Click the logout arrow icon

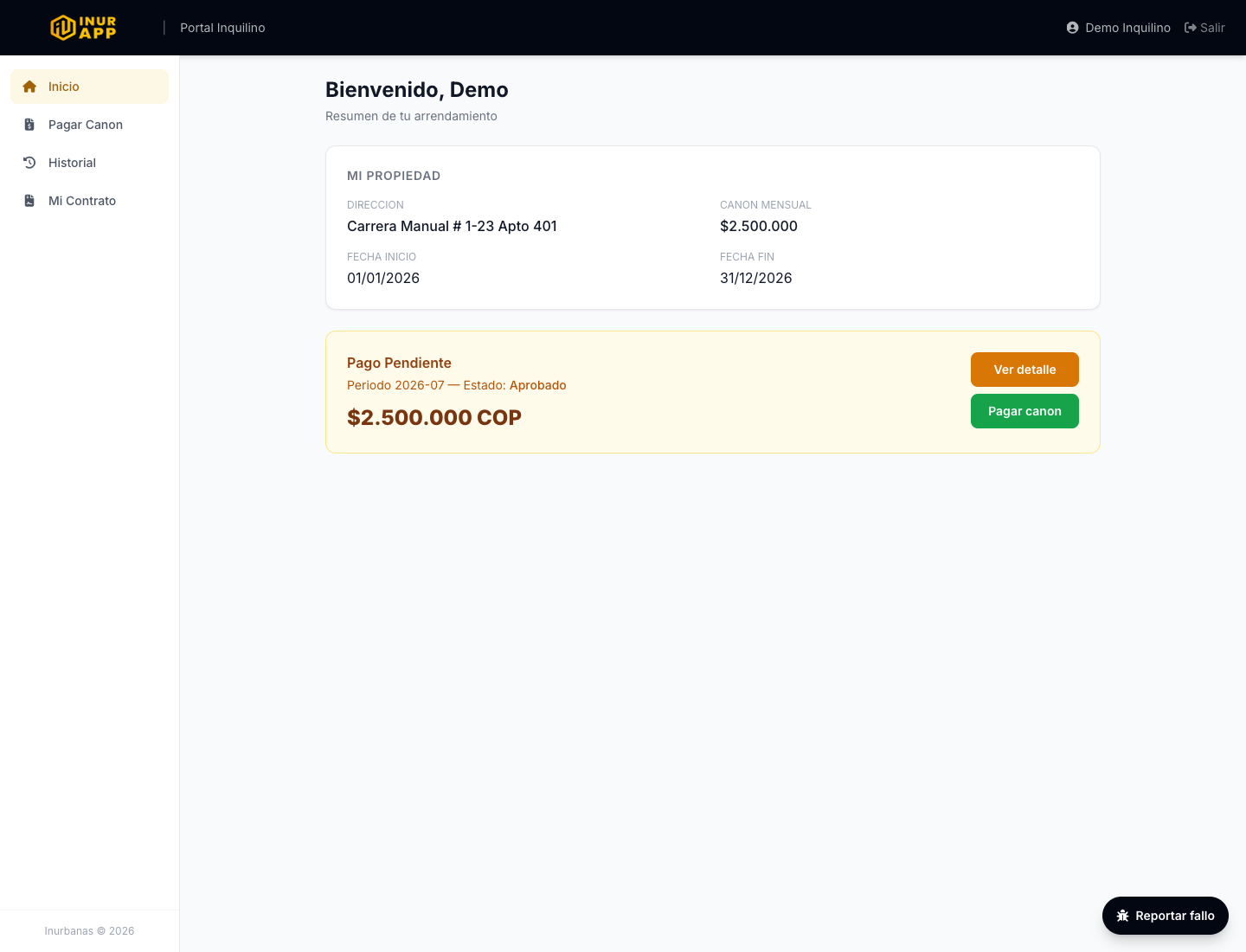(1191, 28)
